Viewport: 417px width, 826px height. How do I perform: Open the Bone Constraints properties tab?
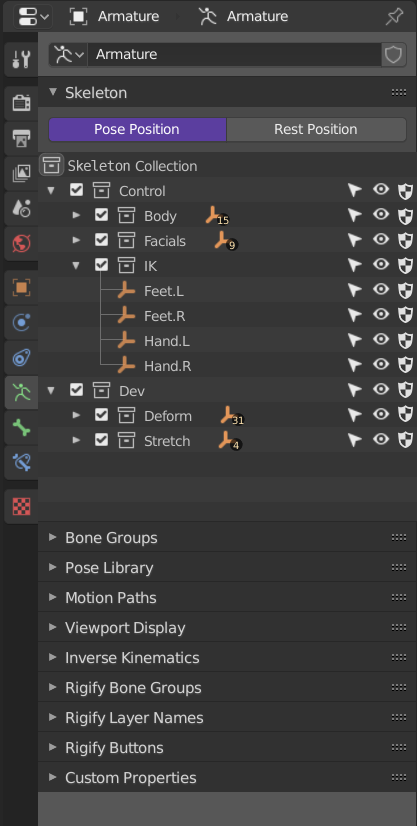(21, 463)
